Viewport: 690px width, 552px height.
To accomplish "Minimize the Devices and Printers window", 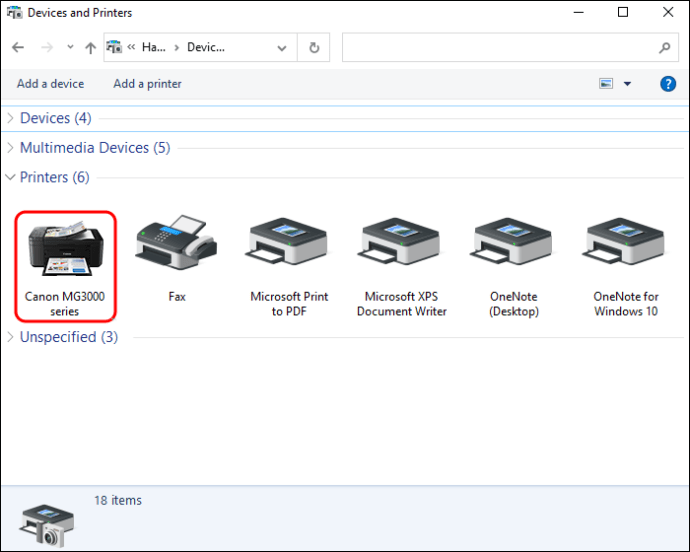I will [579, 12].
